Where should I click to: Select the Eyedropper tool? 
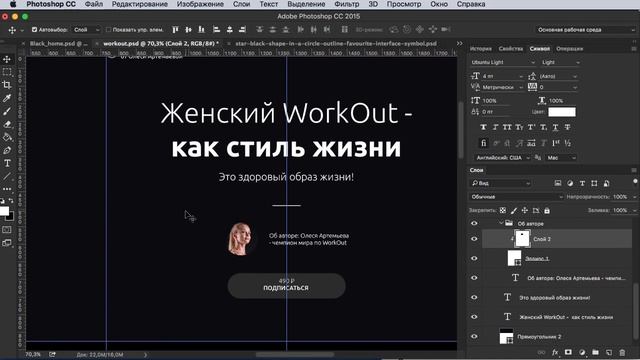point(7,98)
